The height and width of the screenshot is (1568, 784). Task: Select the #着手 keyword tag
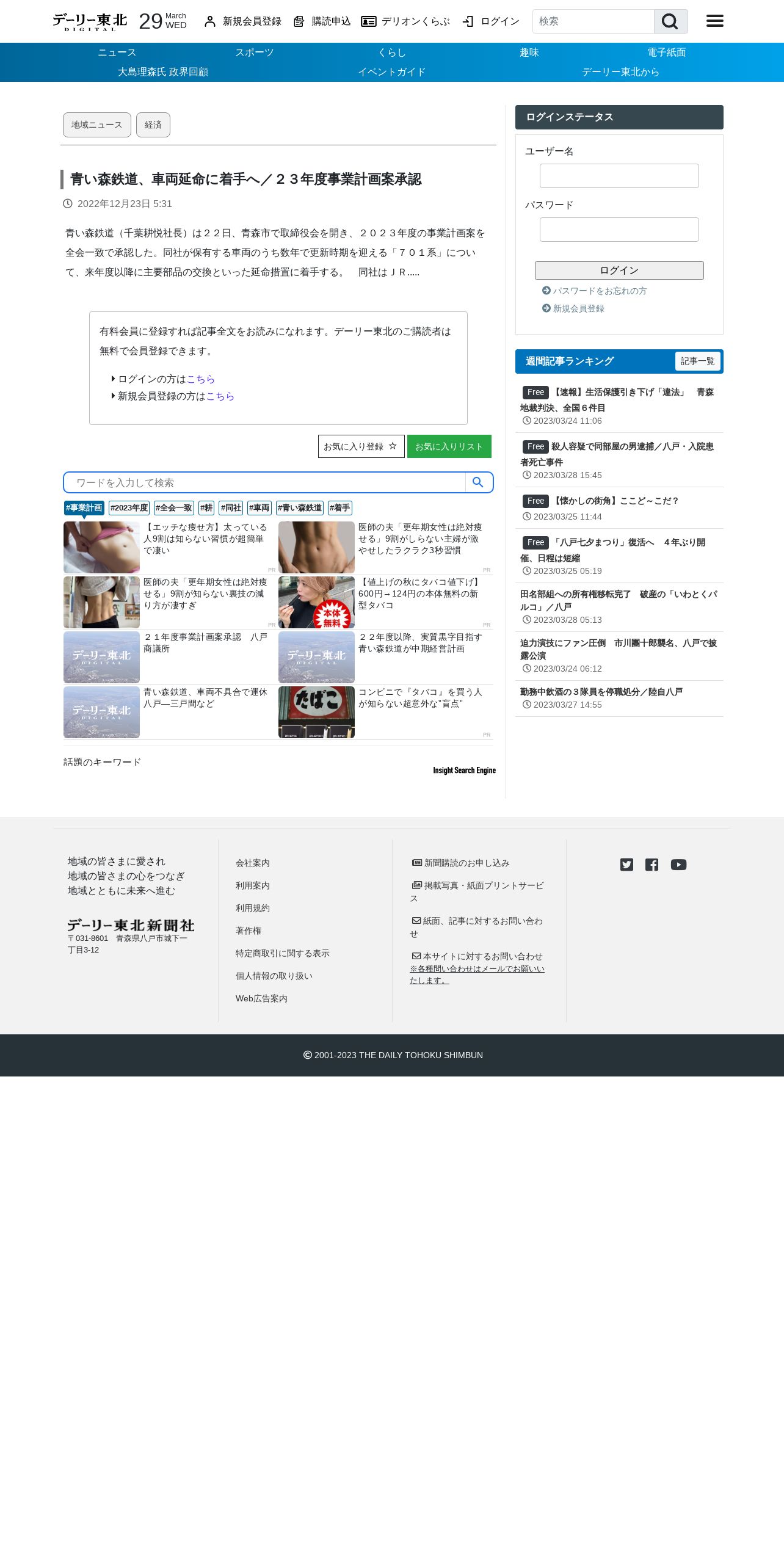click(340, 508)
